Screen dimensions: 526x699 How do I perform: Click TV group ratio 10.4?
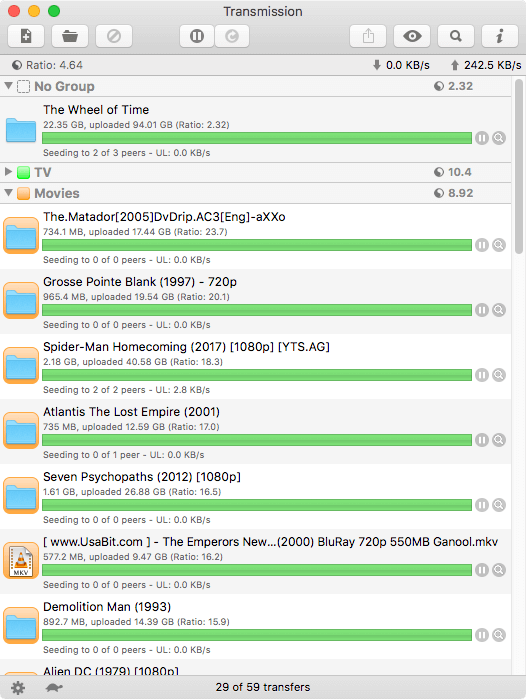460,172
